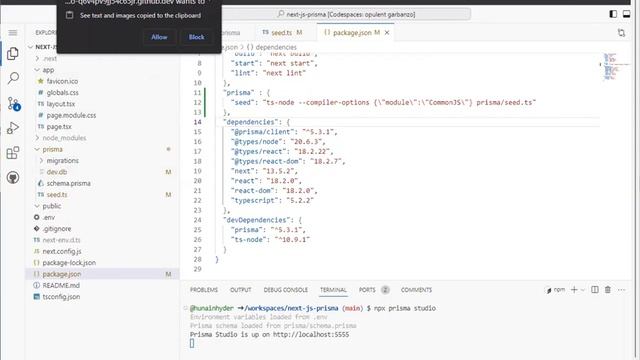The width and height of the screenshot is (640, 360).
Task: Open Source Control view with badge
Action: (13, 103)
